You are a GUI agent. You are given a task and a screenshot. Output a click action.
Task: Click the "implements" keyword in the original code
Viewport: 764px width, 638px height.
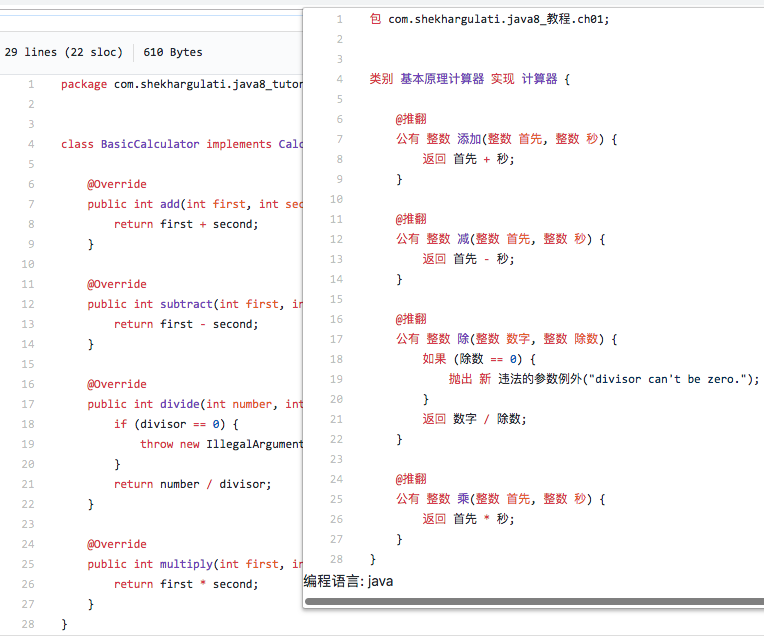239,144
